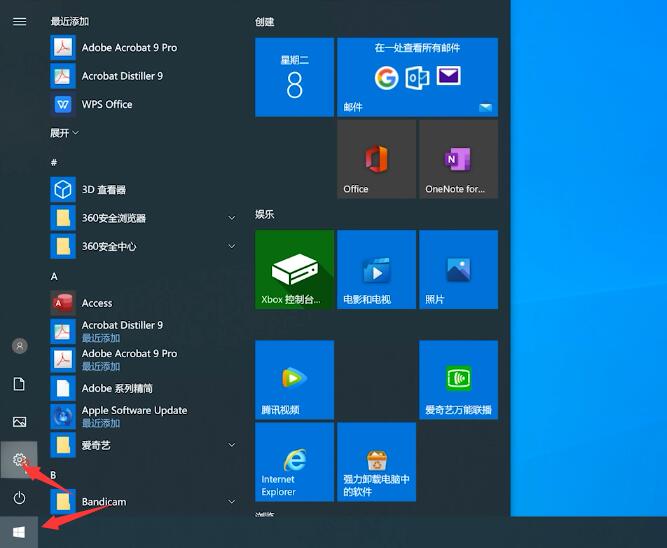
Task: Open the Office tile
Action: coord(376,159)
